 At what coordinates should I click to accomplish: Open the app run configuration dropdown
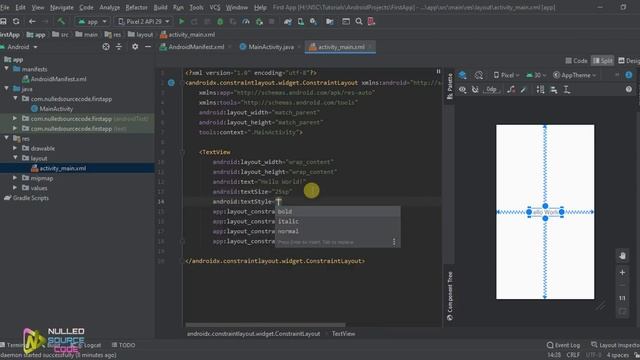(x=92, y=21)
